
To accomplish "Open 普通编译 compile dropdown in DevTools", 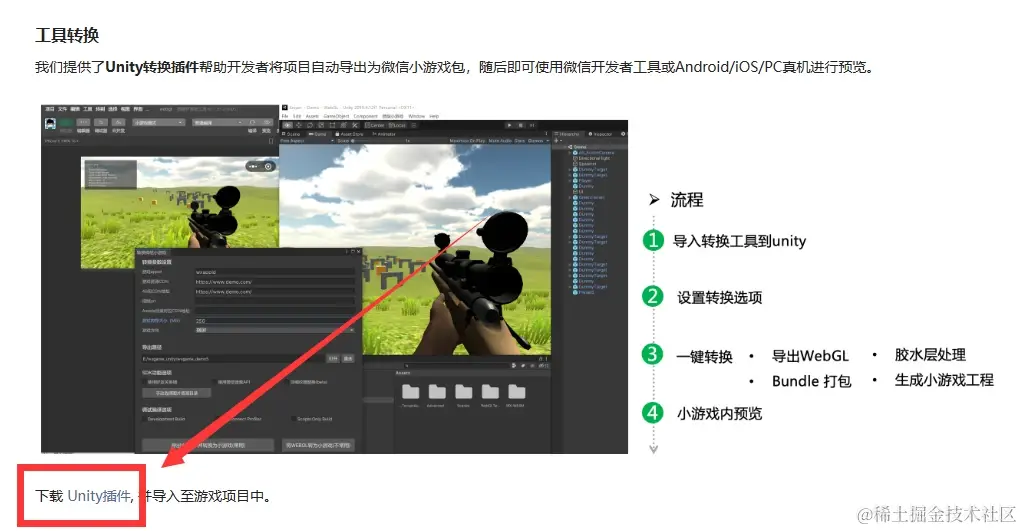I will 218,123.
